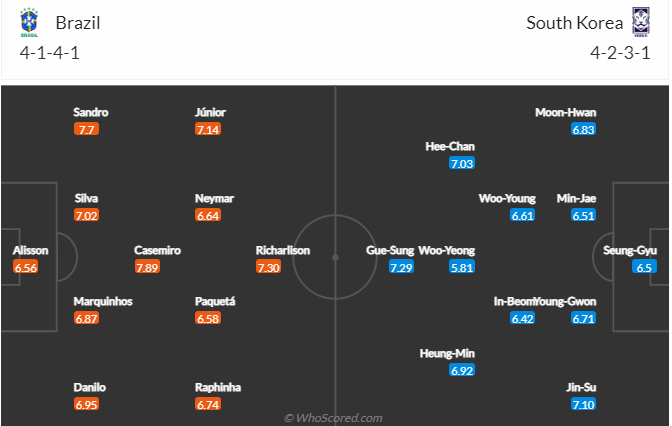The image size is (672, 426).
Task: Click Raphinha's 6.74 rating badge
Action: tap(208, 404)
